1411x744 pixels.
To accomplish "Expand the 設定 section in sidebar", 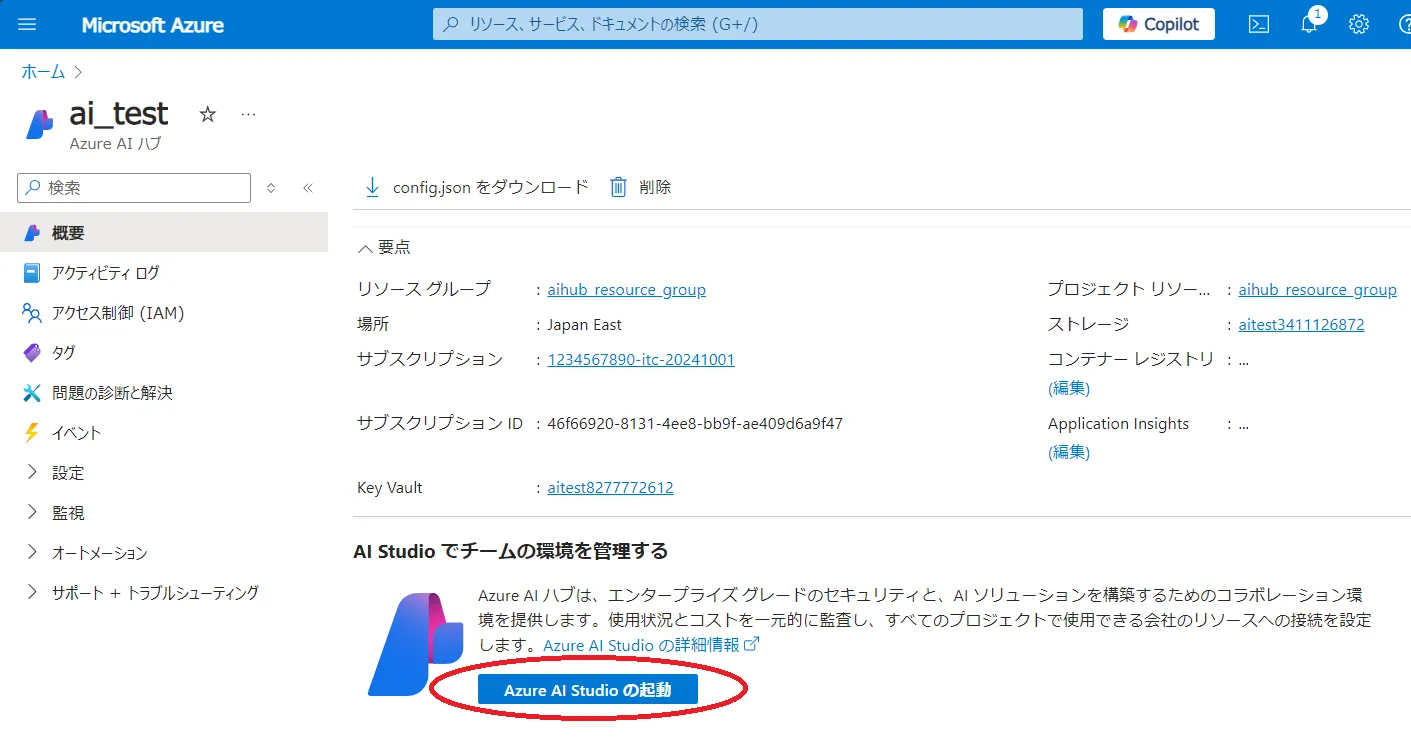I will [32, 473].
